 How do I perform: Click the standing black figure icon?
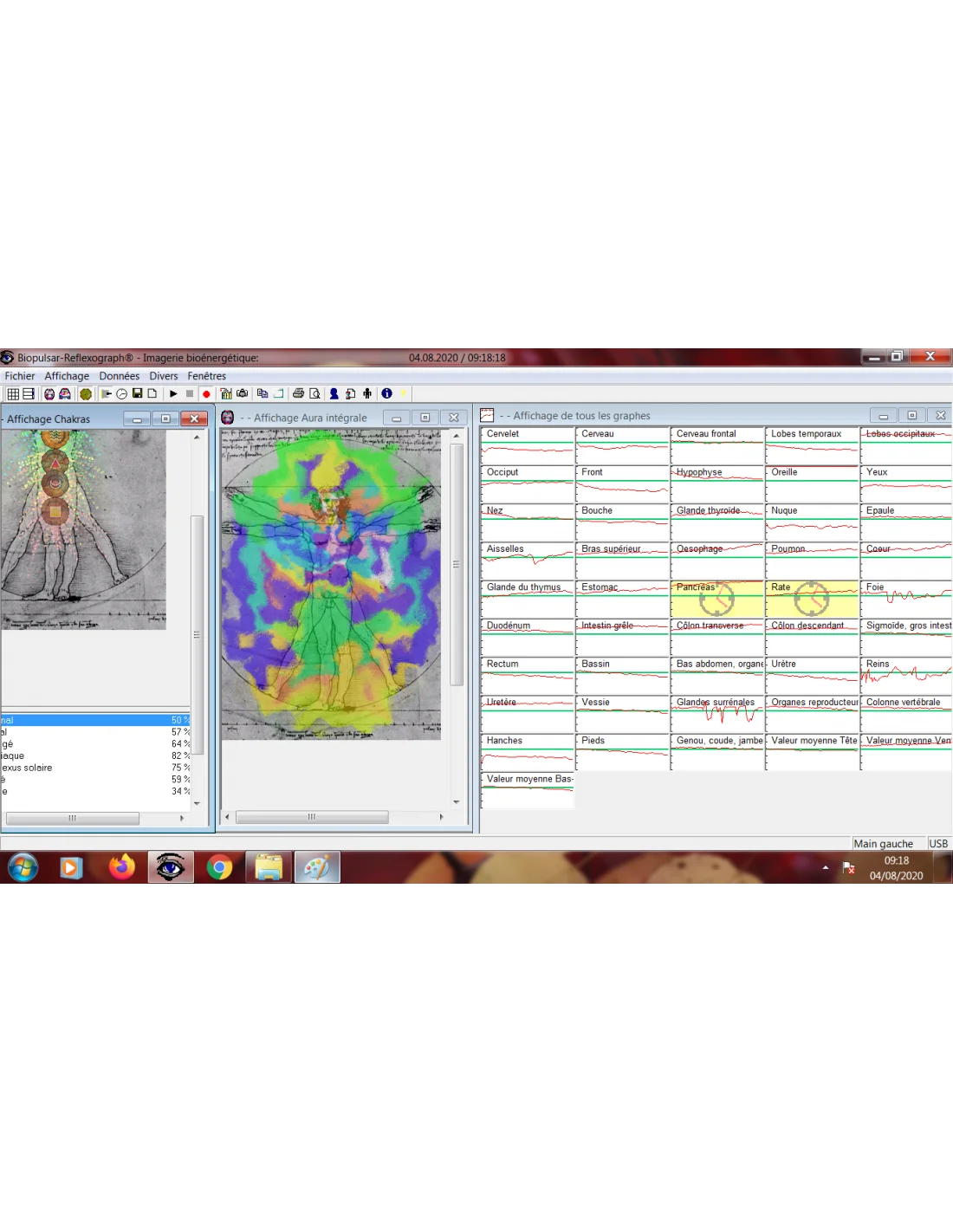367,394
